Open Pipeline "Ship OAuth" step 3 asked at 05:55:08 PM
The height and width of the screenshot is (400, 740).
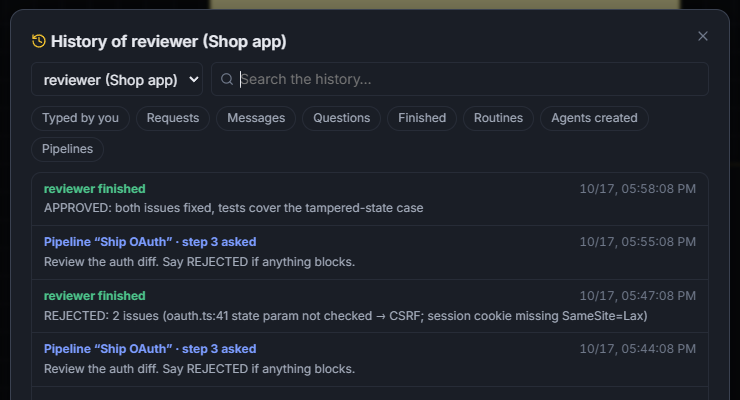point(150,242)
